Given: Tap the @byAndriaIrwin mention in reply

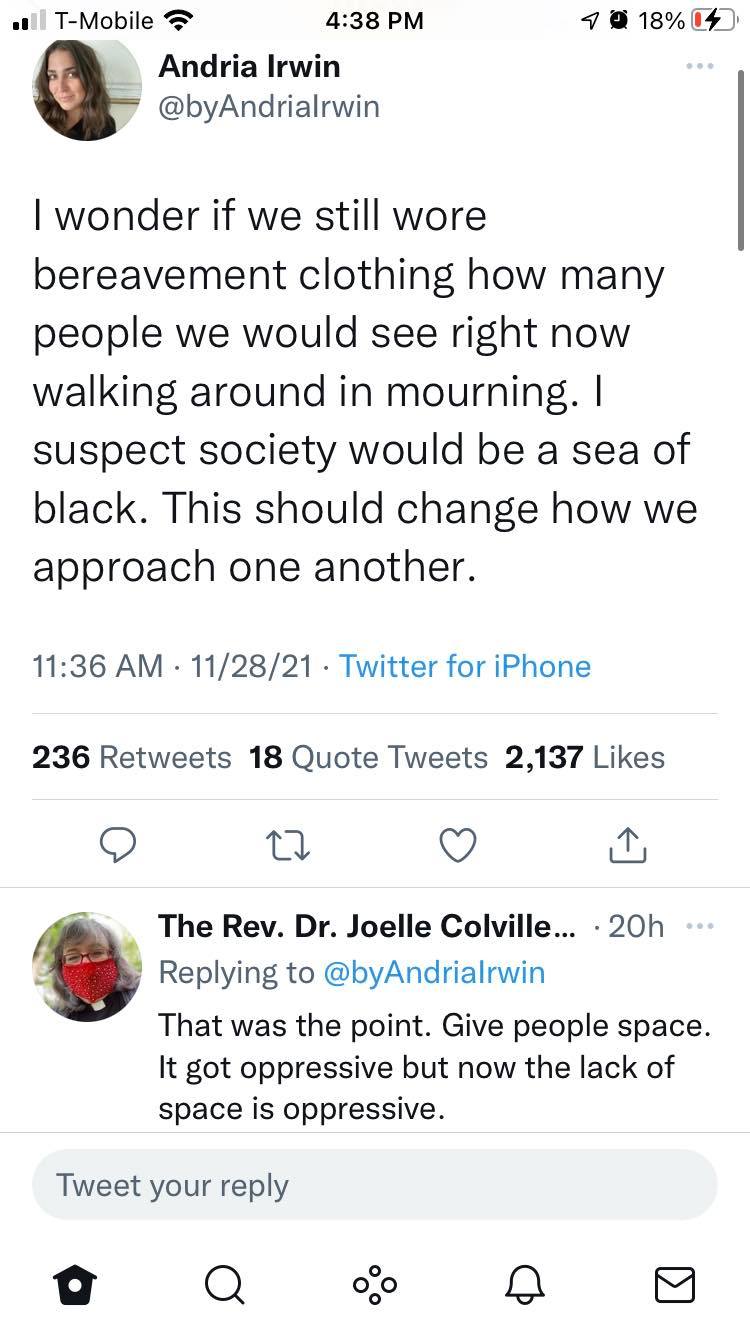Looking at the screenshot, I should 434,972.
